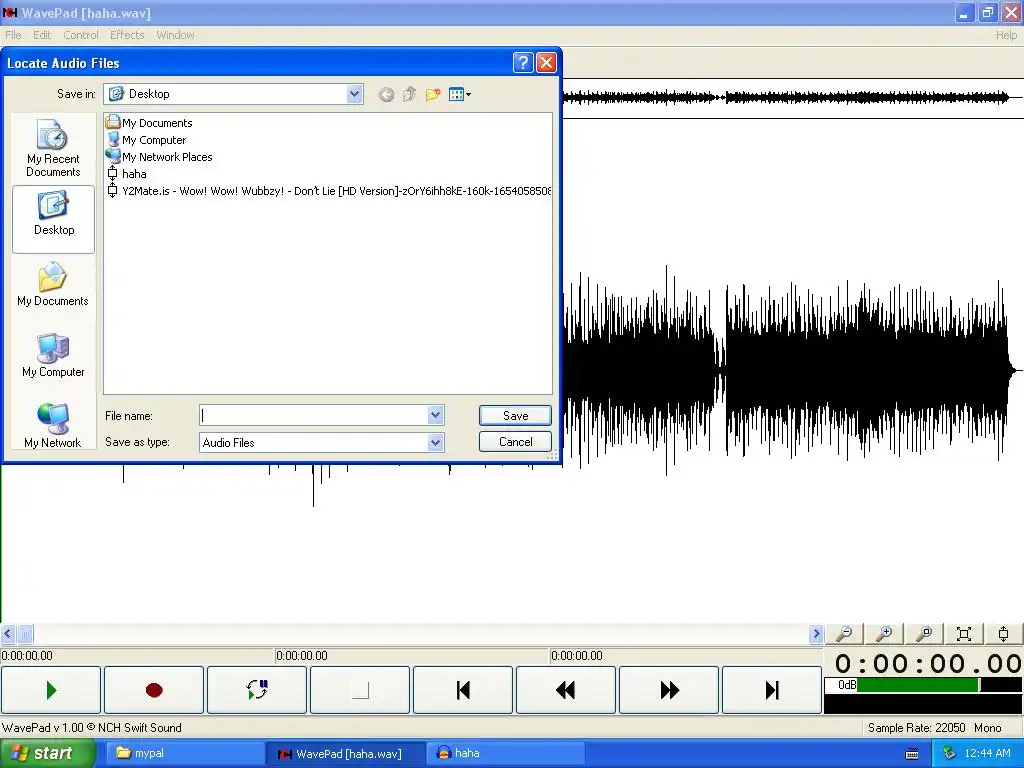1024x768 pixels.
Task: Click the Rewind double-arrow button
Action: [566, 690]
